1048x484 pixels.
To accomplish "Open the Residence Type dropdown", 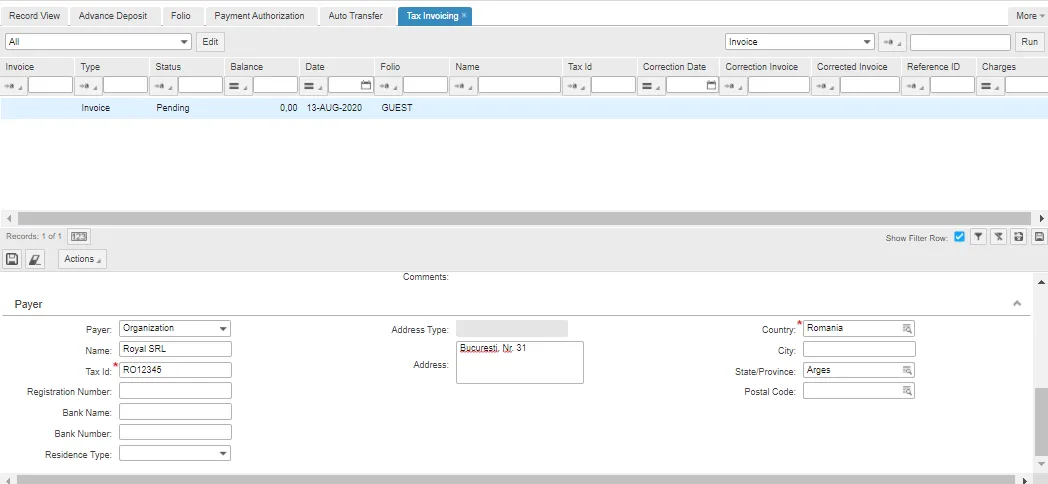I will (175, 454).
